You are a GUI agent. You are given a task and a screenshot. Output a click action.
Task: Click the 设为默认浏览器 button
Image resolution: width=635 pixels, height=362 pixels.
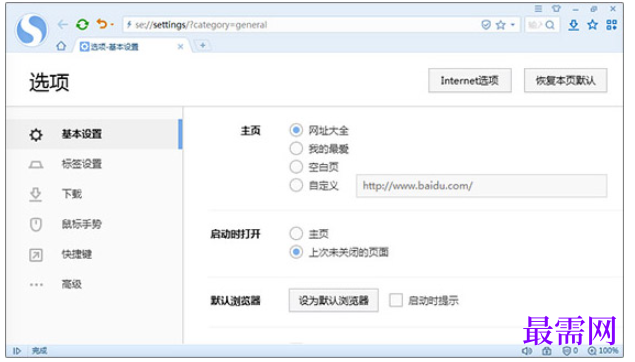[334, 300]
